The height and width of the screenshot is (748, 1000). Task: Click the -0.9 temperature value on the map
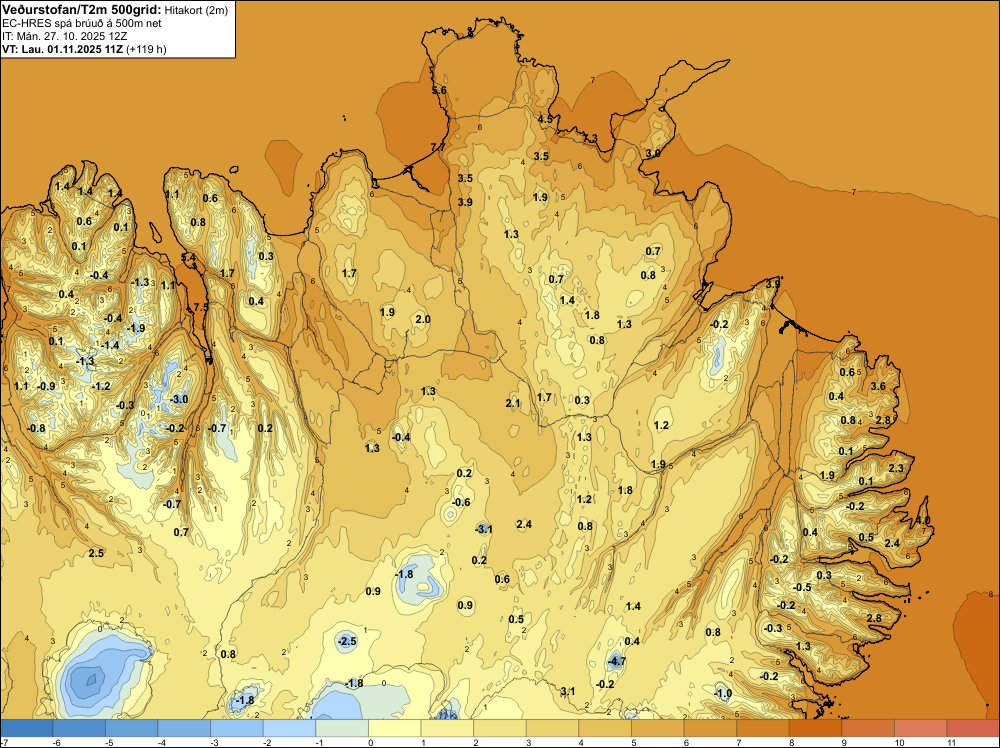(46, 386)
